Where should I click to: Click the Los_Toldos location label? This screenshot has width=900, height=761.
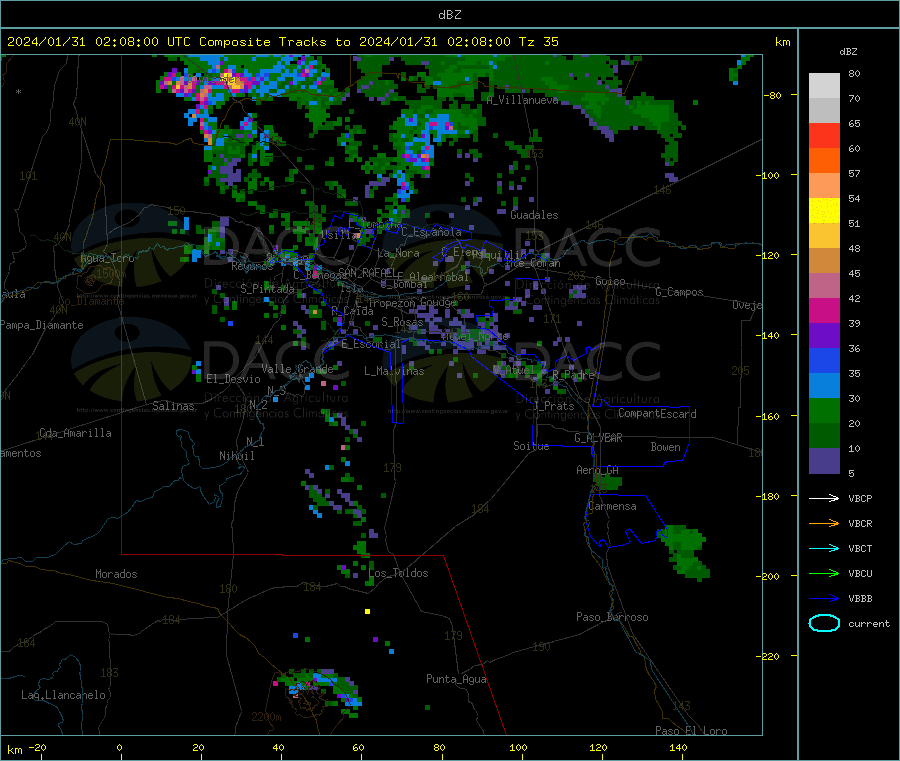click(398, 573)
